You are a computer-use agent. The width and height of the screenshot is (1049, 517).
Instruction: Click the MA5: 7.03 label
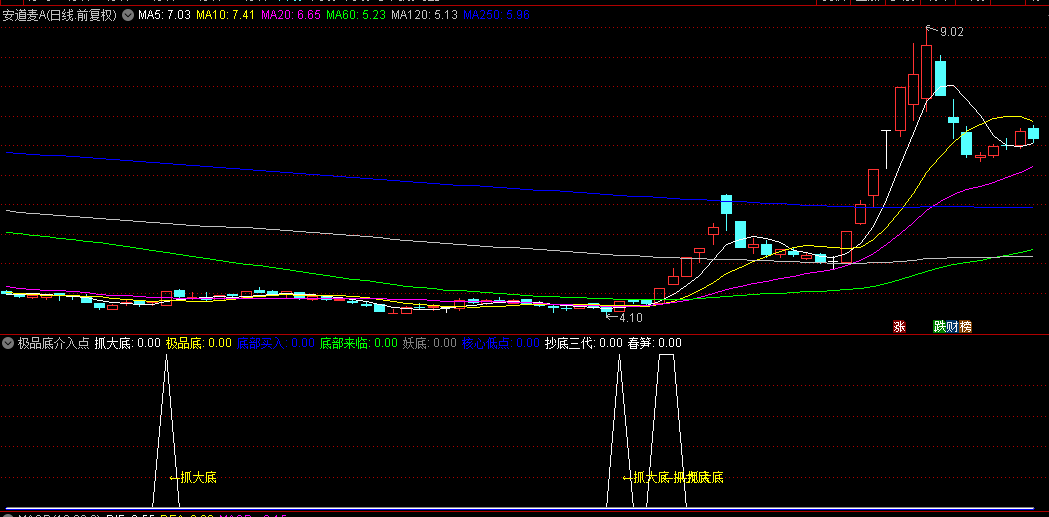point(165,15)
